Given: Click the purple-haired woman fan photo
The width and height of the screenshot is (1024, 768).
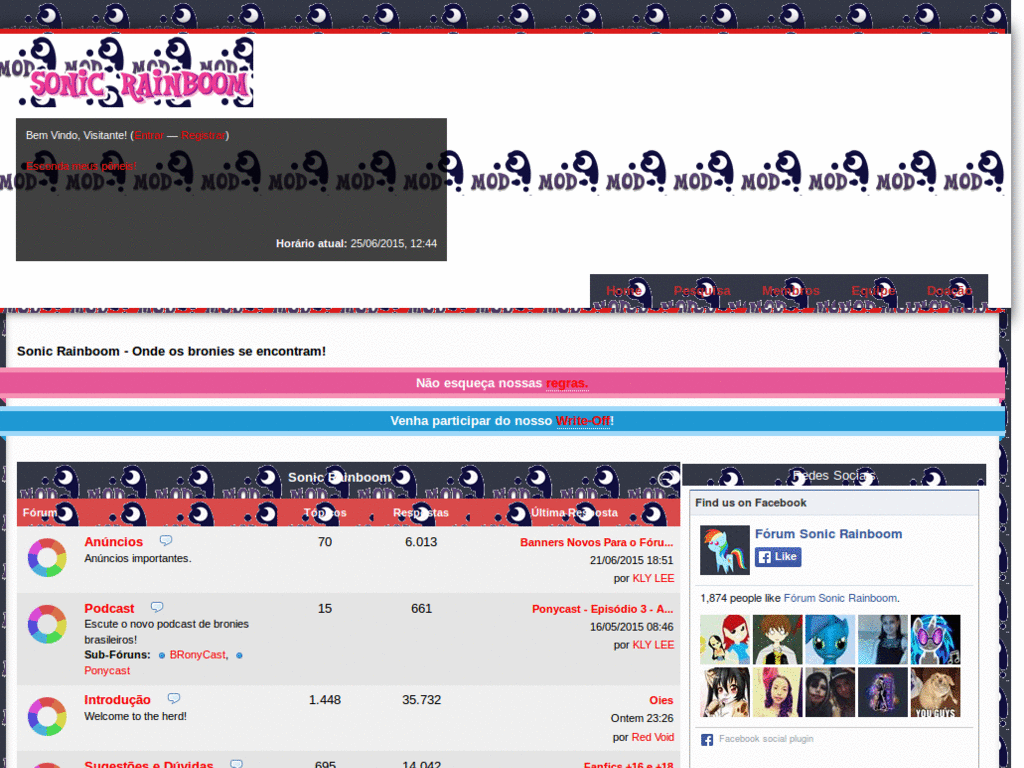Looking at the screenshot, I should pos(777,692).
